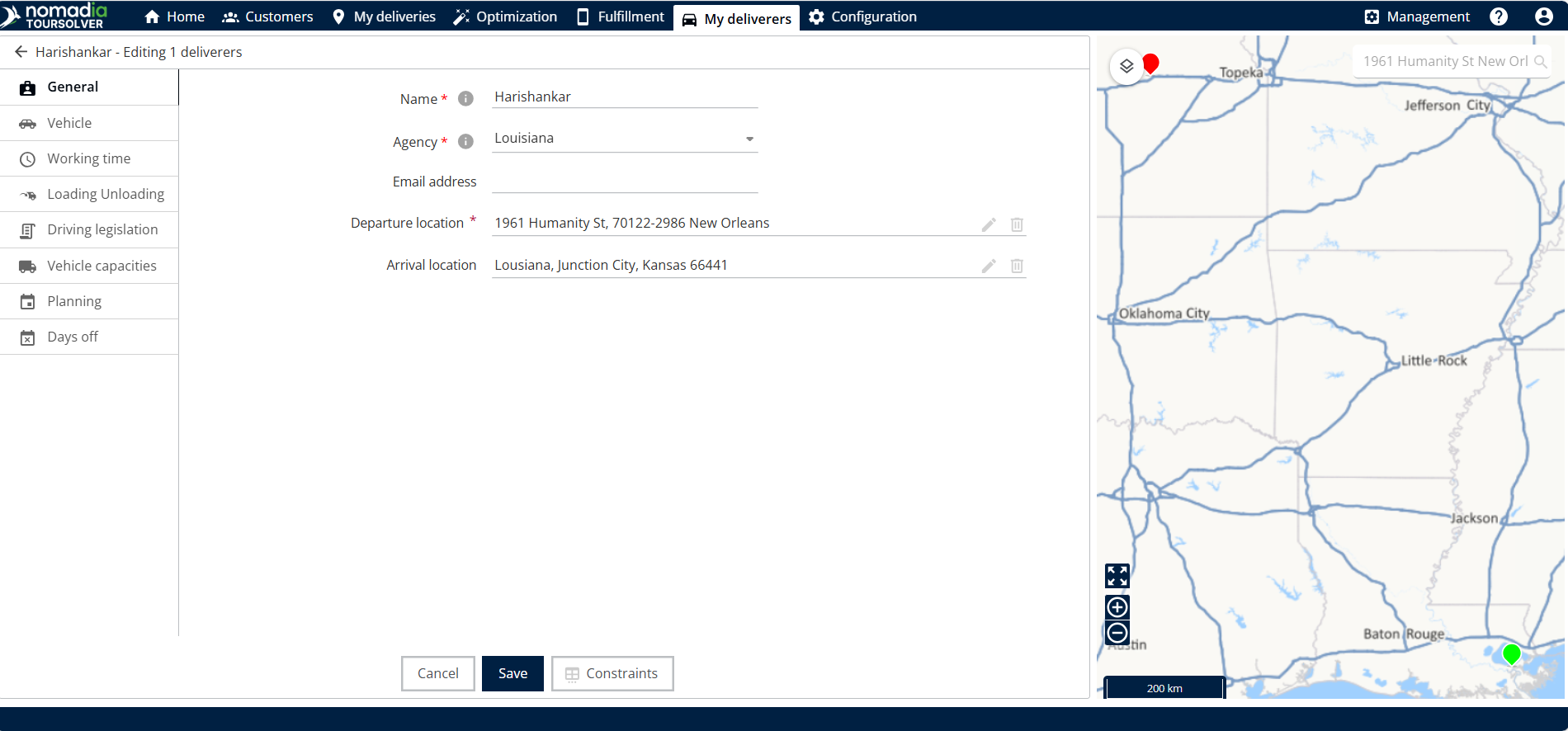Screen dimensions: 1568x731
Task: Zoom in on the map
Action: coord(1117,607)
